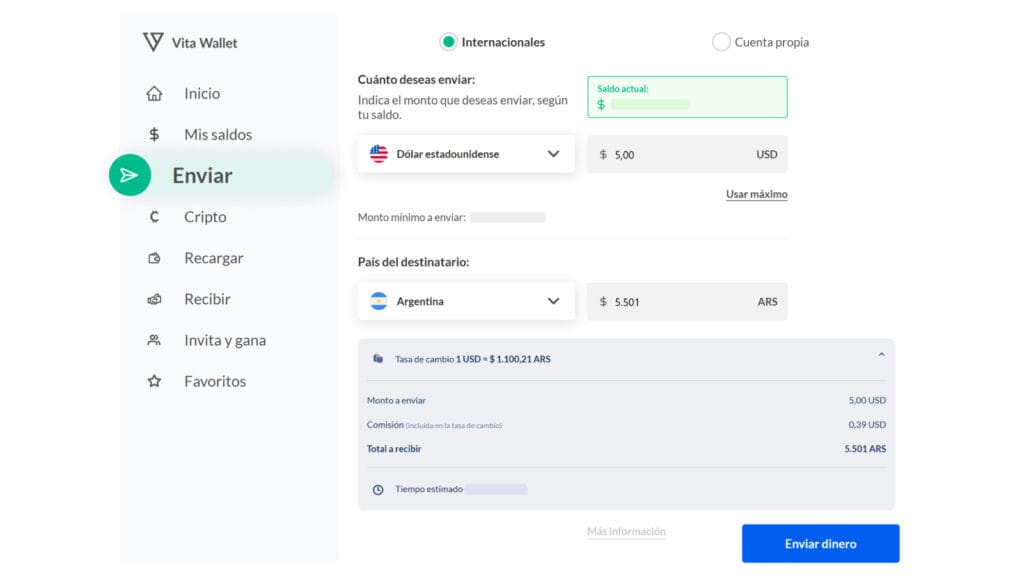
Task: Select the Internacionales radio option
Action: point(449,42)
